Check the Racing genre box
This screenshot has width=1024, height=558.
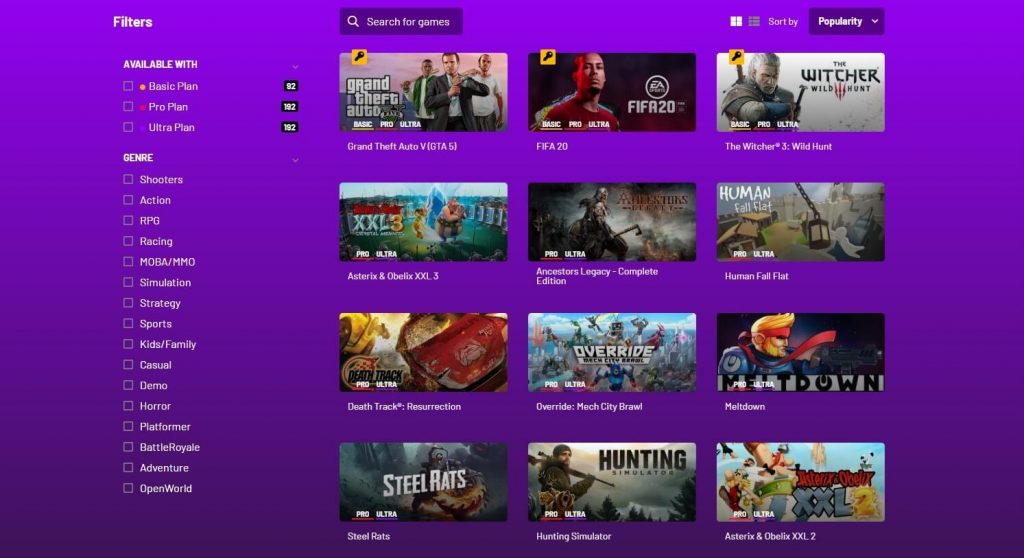[x=128, y=241]
